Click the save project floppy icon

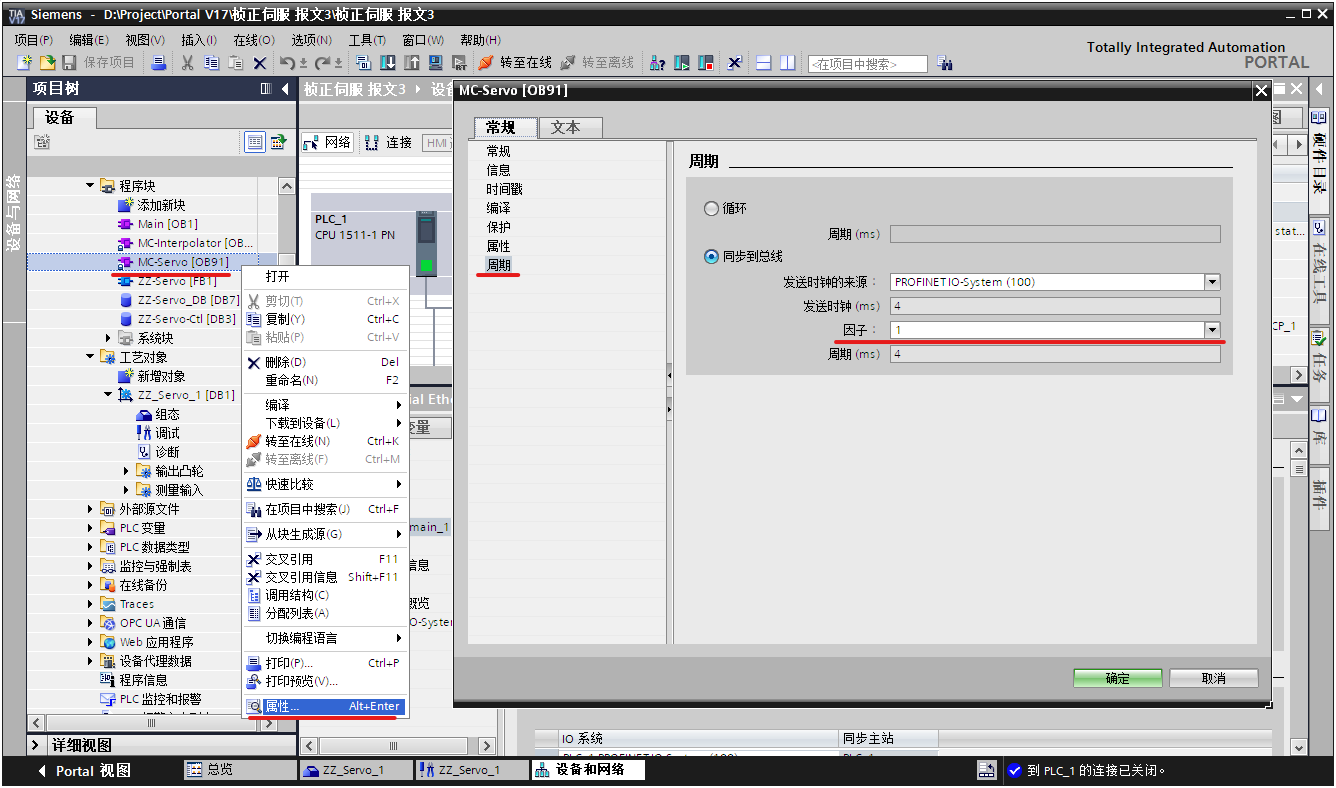(69, 62)
